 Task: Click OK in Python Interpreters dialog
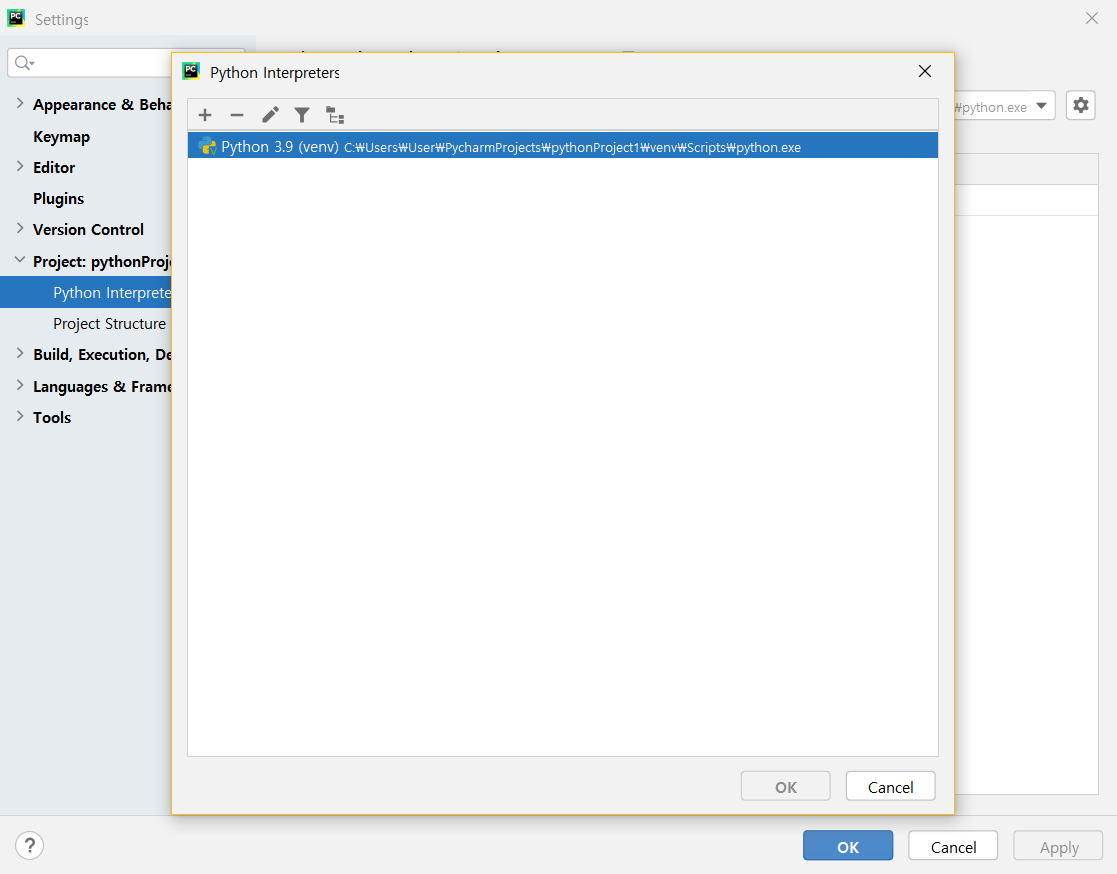click(x=786, y=786)
